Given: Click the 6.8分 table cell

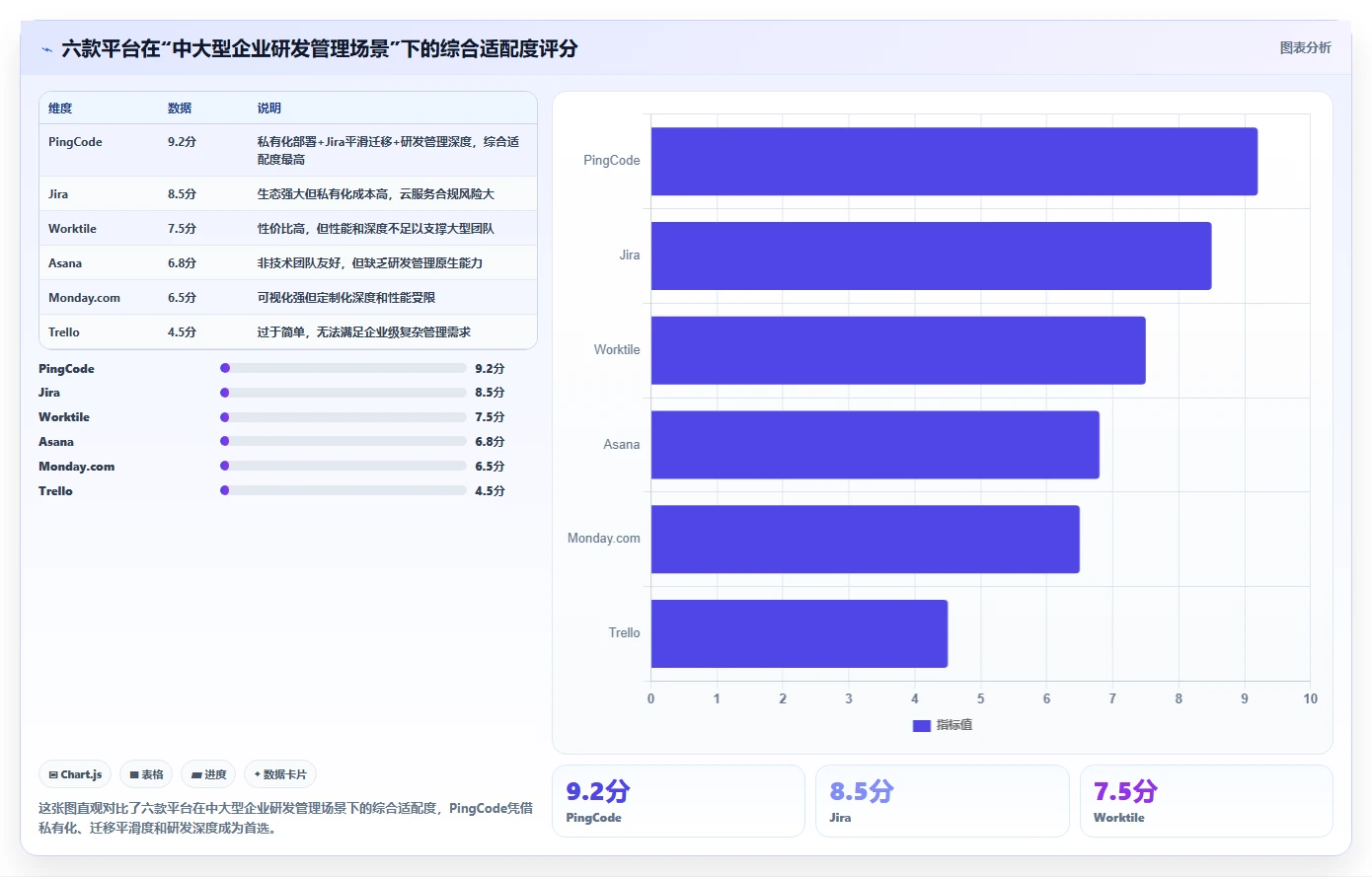Looking at the screenshot, I should [182, 263].
